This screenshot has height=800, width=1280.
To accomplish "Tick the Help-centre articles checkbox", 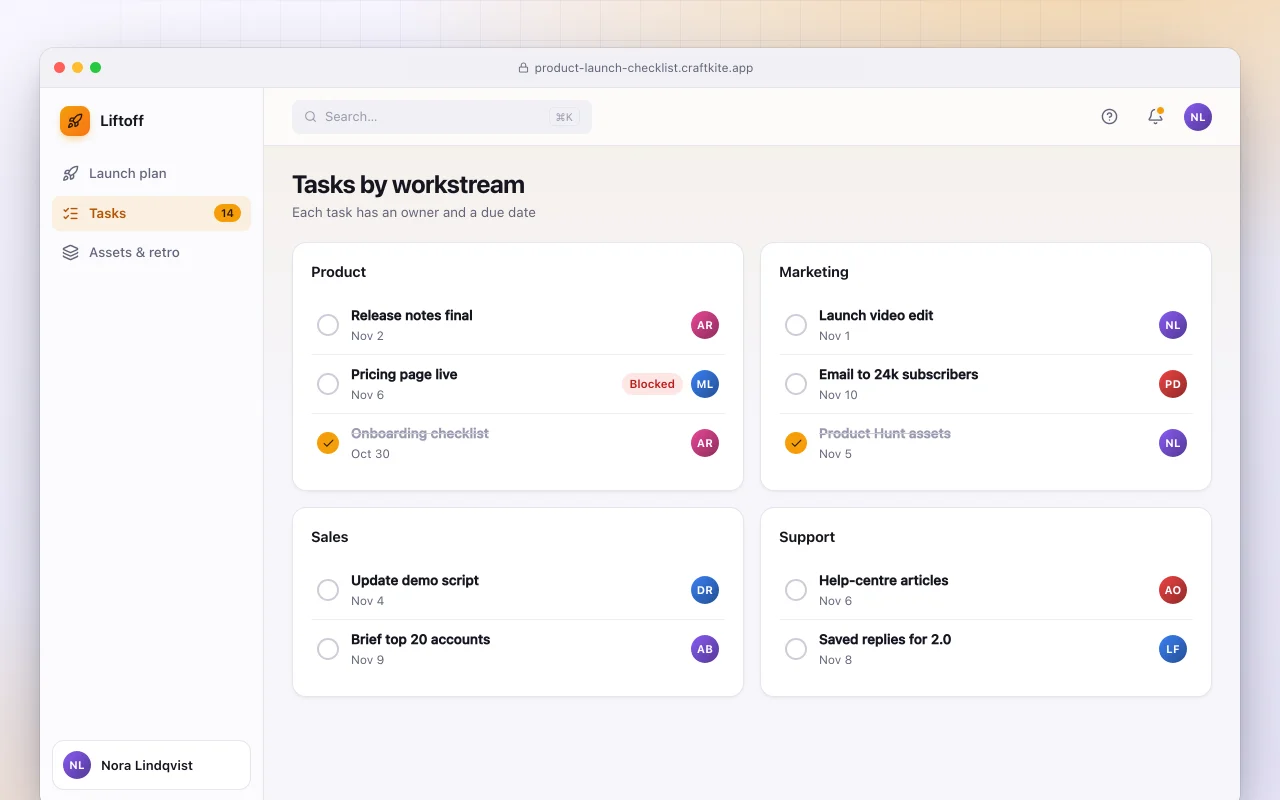I will 796,590.
